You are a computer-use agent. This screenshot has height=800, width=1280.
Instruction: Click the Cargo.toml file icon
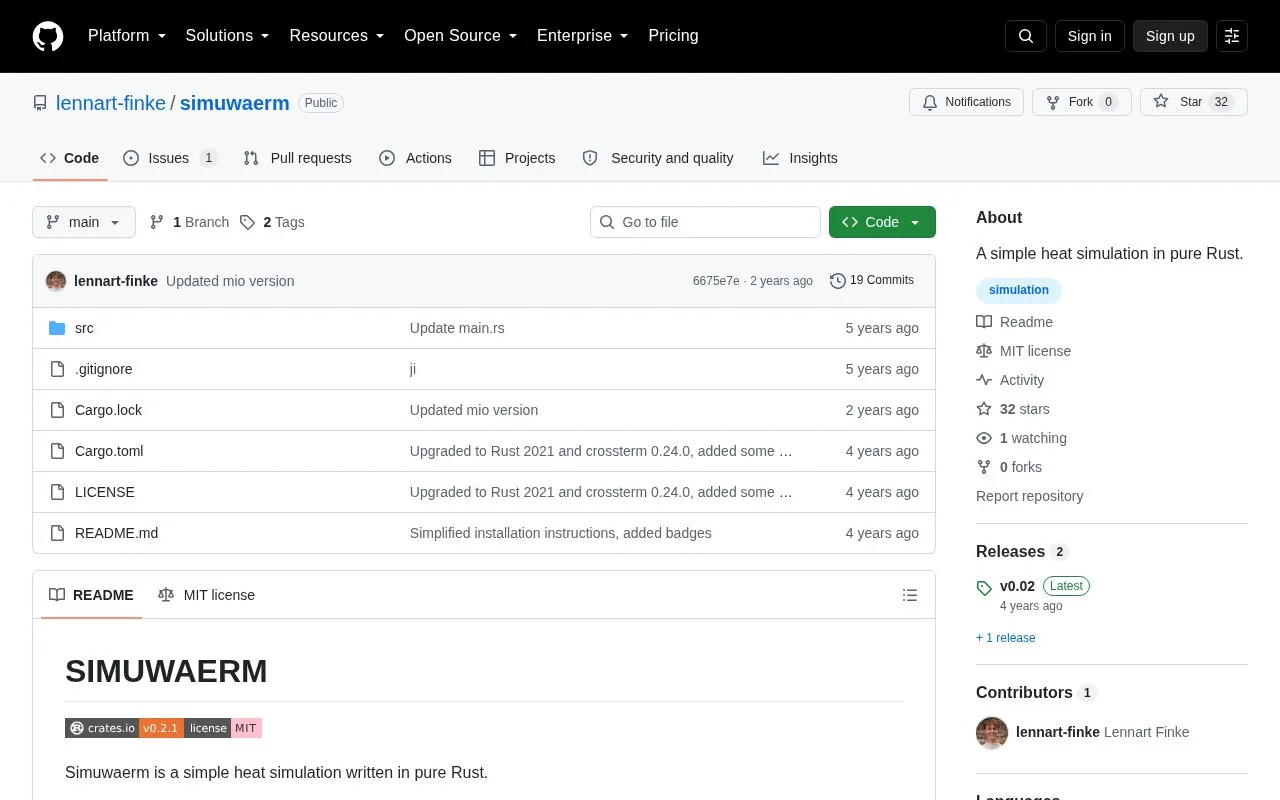[x=57, y=451]
